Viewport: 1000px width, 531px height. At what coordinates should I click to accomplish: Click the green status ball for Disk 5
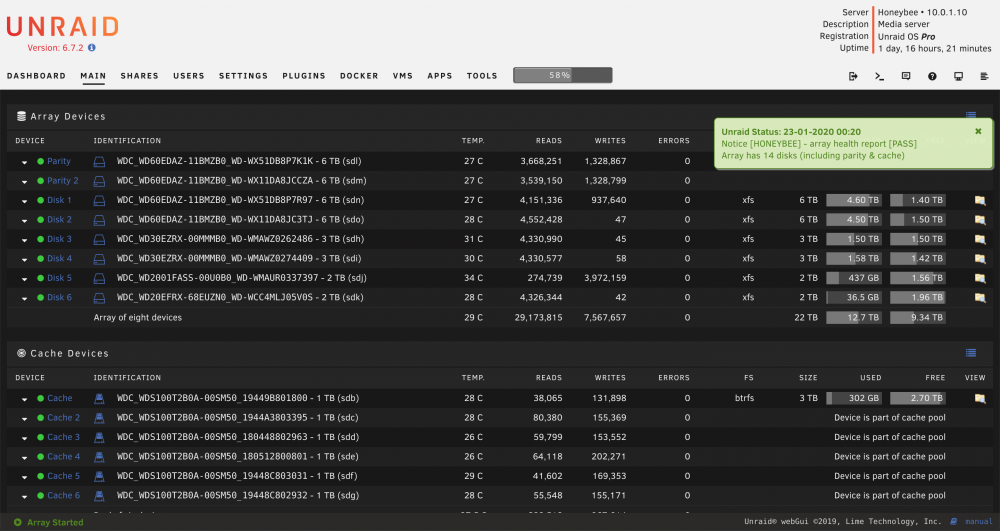click(40, 278)
